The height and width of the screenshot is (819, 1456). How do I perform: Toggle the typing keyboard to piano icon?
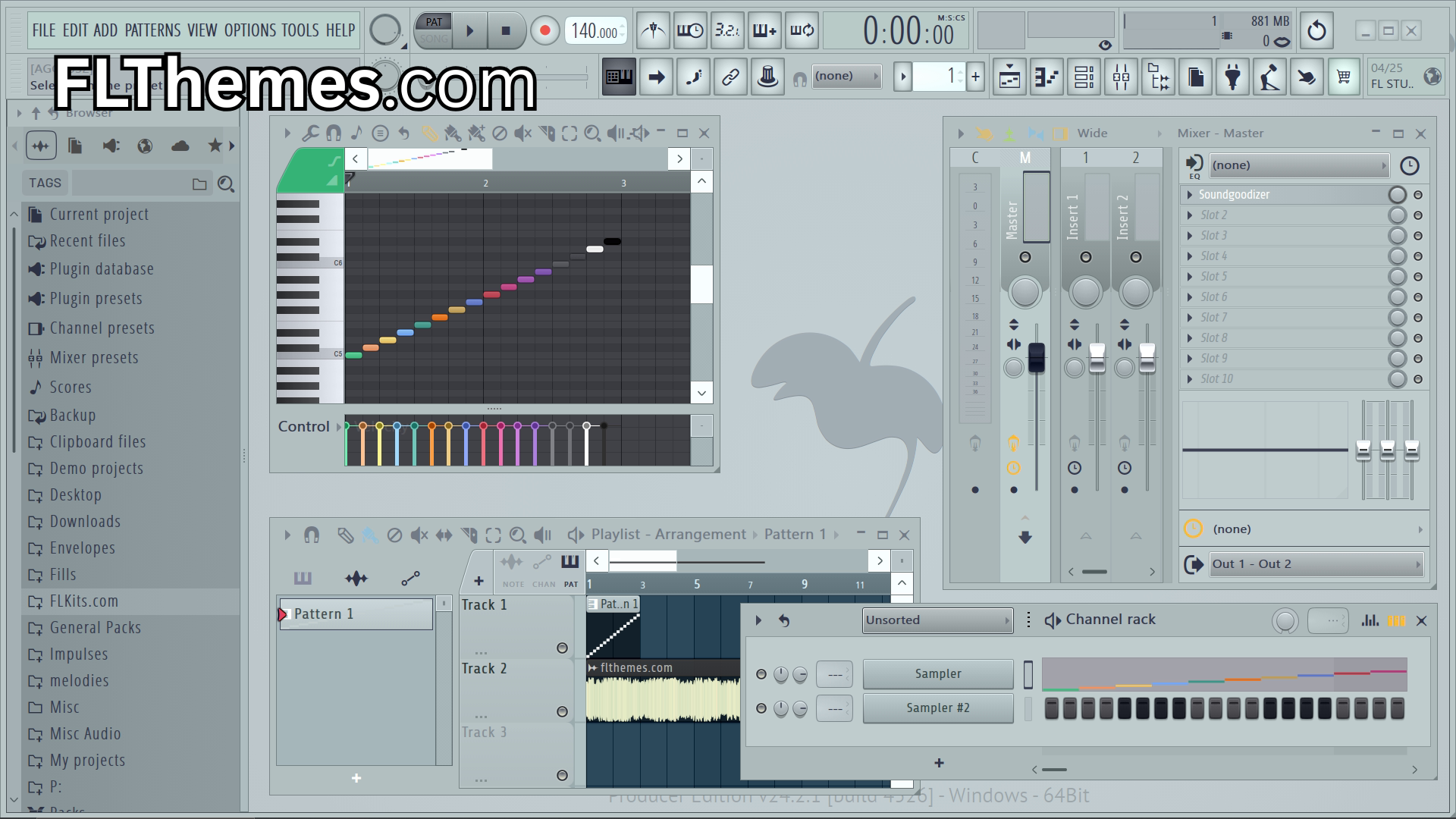[x=619, y=77]
